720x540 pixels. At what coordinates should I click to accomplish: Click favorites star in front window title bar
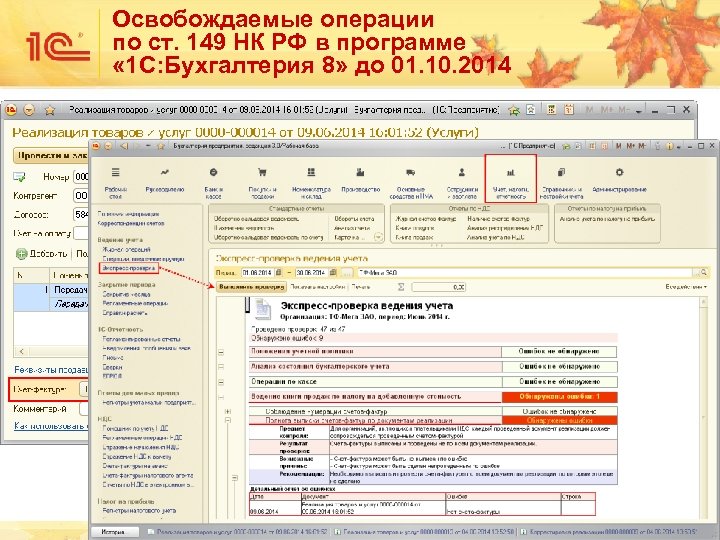(x=161, y=146)
